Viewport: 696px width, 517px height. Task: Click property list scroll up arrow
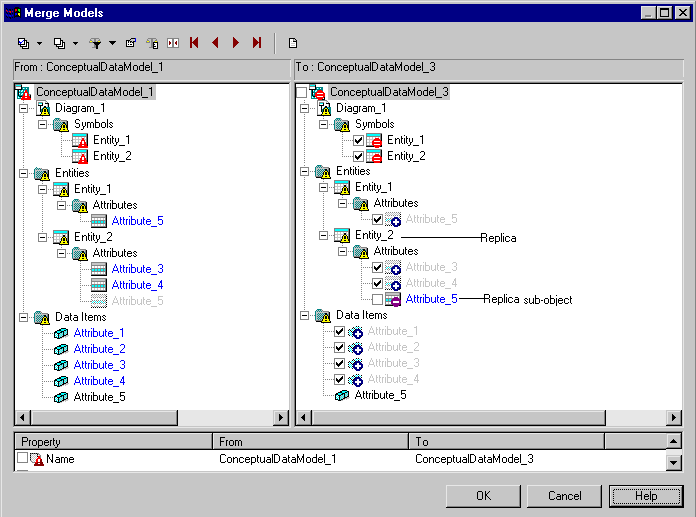click(x=674, y=441)
